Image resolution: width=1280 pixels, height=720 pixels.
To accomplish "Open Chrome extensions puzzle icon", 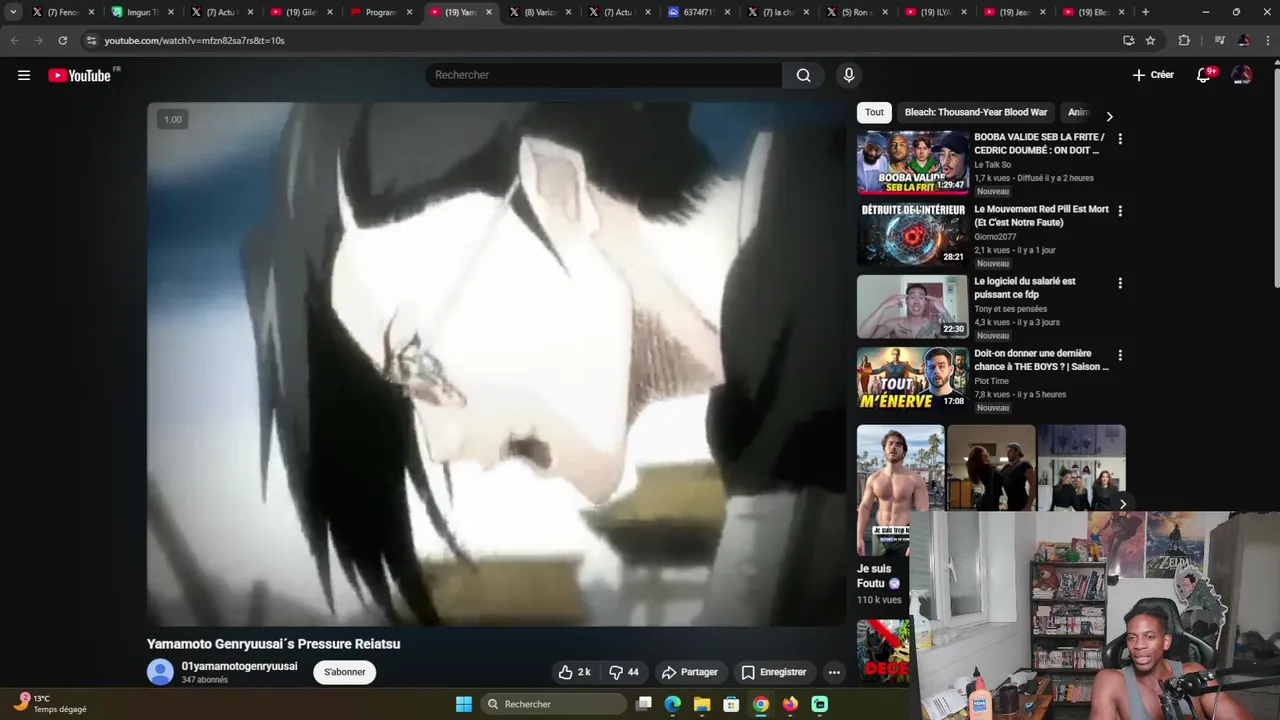I will (x=1184, y=40).
